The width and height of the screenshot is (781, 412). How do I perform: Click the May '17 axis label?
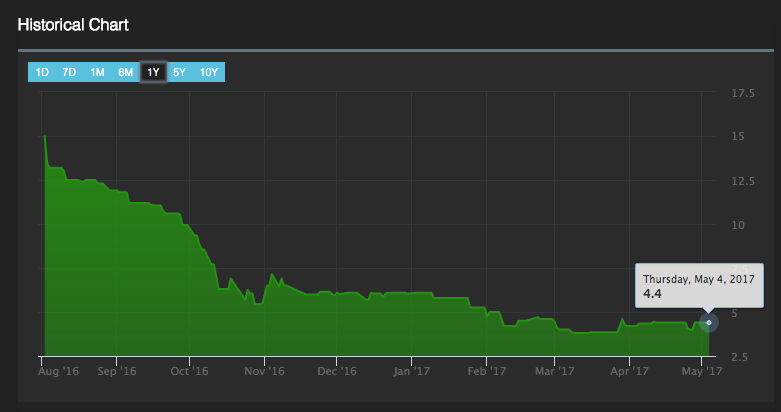point(701,371)
